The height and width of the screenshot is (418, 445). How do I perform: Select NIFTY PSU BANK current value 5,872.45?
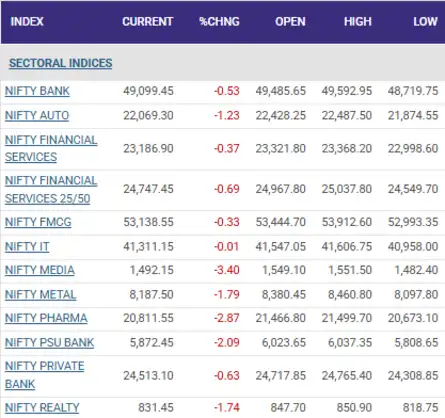pos(152,343)
